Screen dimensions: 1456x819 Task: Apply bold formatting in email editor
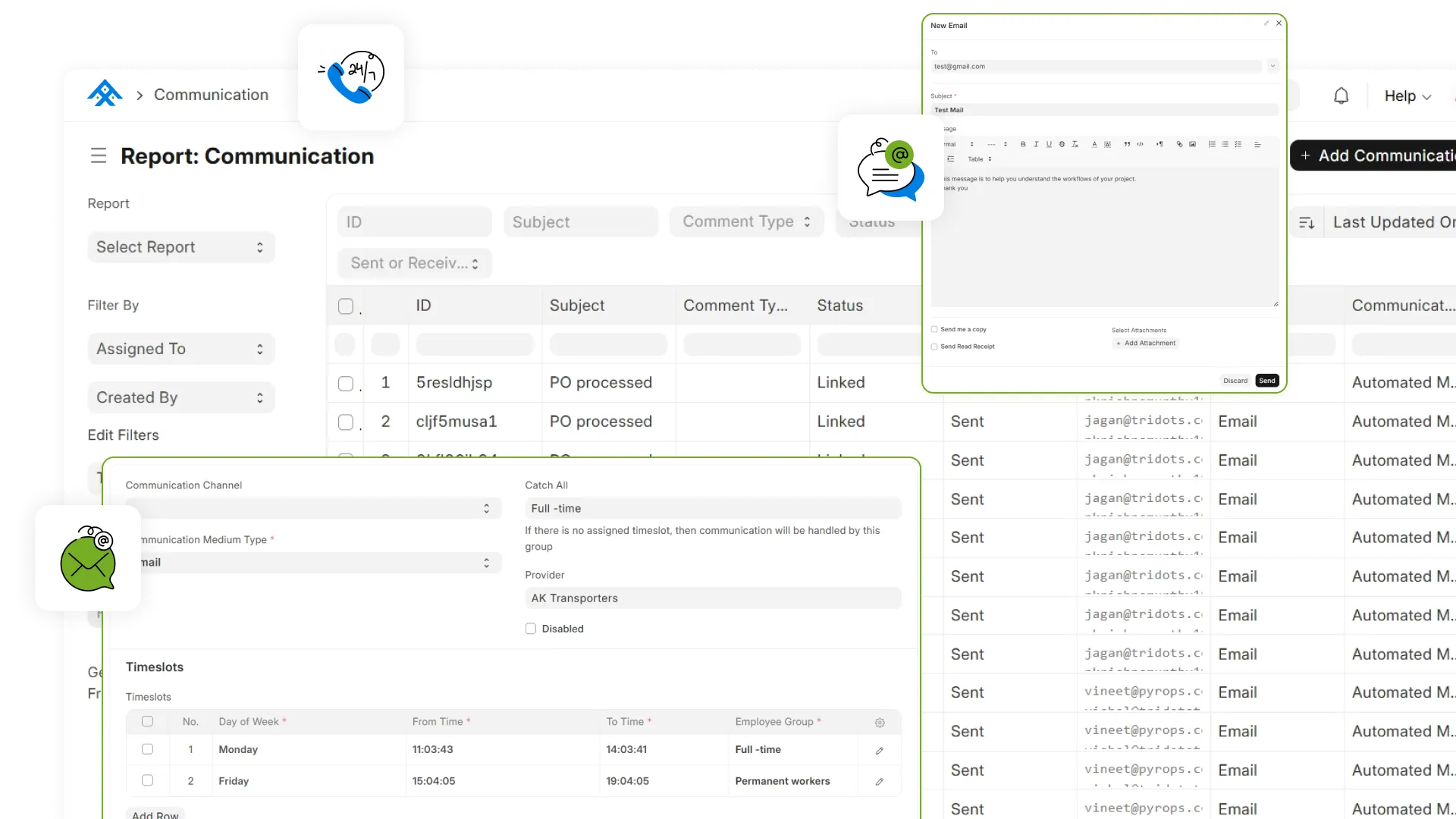[1023, 144]
